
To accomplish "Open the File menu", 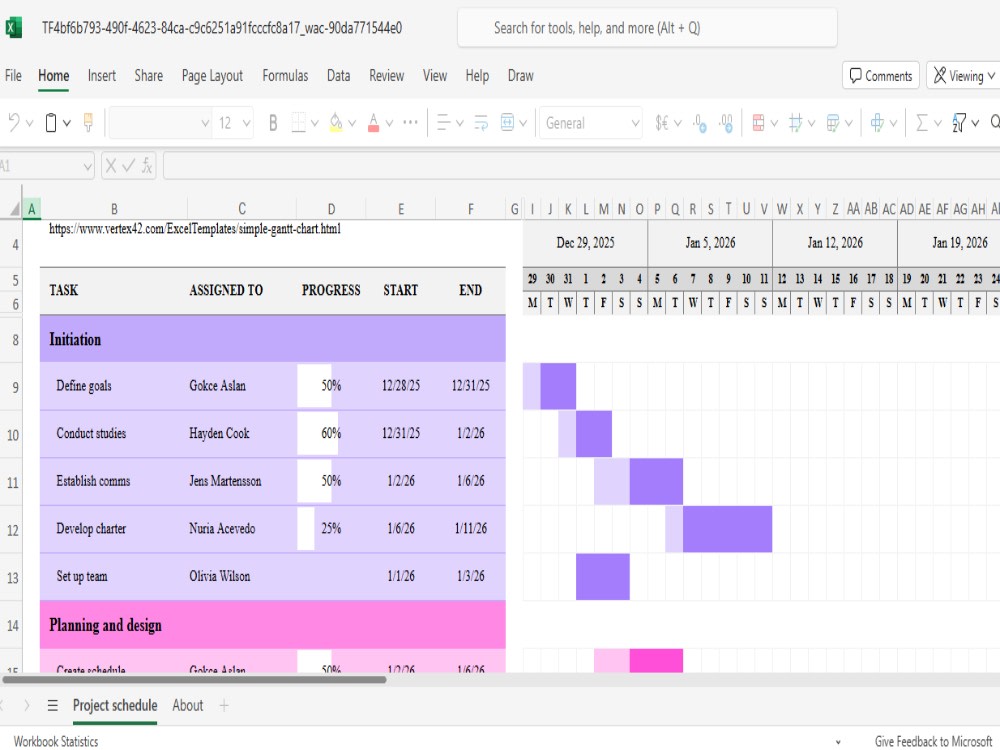I will click(13, 76).
